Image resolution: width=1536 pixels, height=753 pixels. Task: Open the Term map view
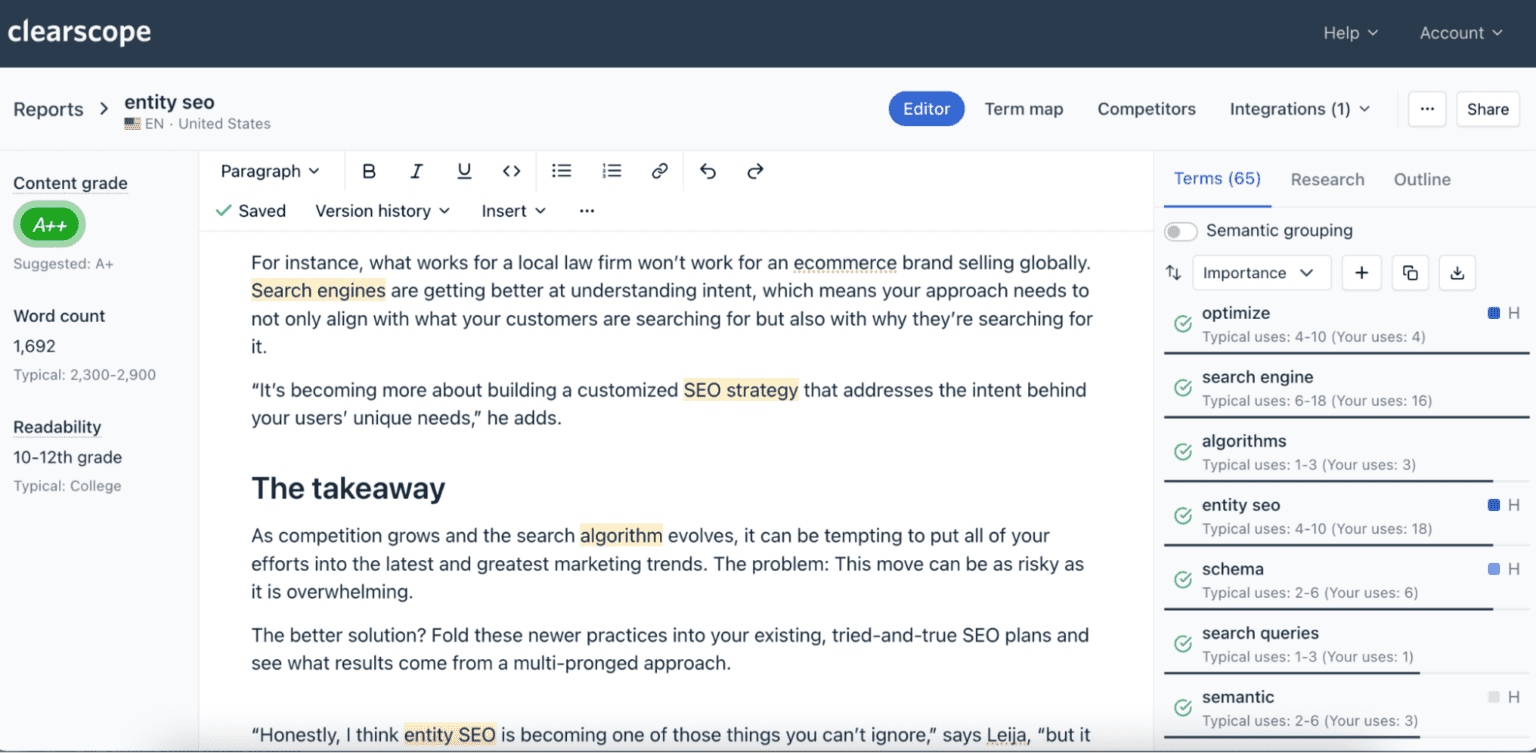coord(1024,109)
